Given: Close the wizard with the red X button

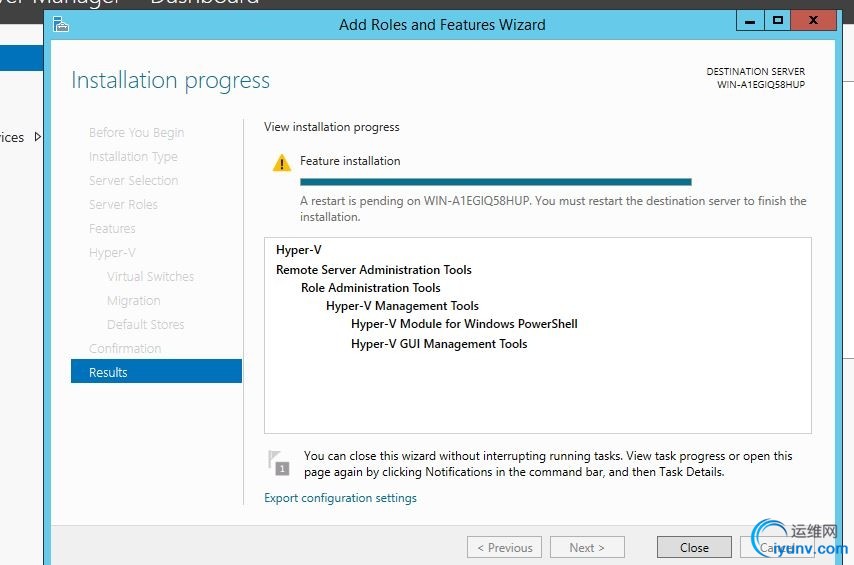Looking at the screenshot, I should pyautogui.click(x=813, y=21).
